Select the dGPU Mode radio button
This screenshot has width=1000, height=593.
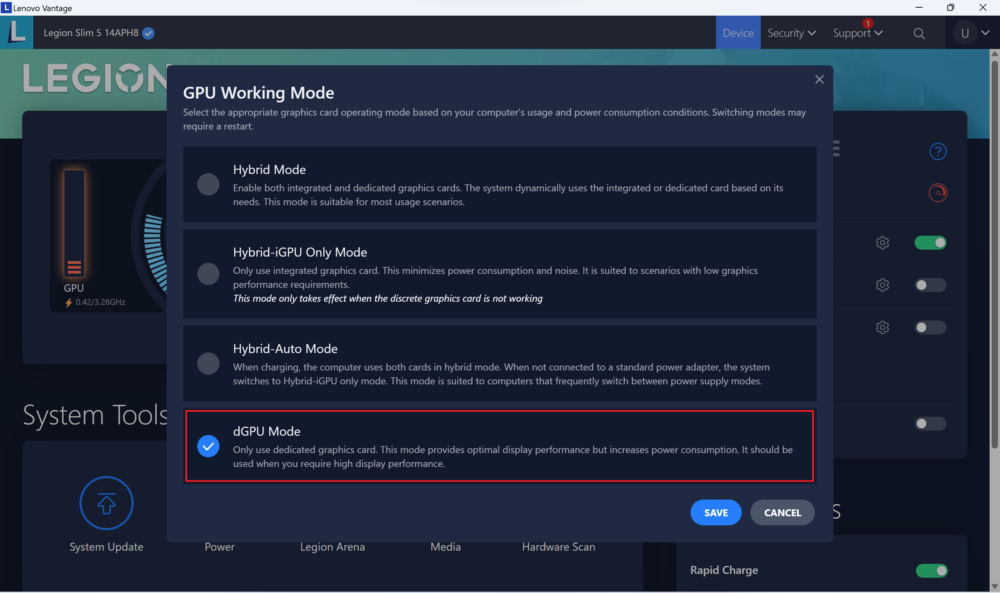[x=208, y=446]
